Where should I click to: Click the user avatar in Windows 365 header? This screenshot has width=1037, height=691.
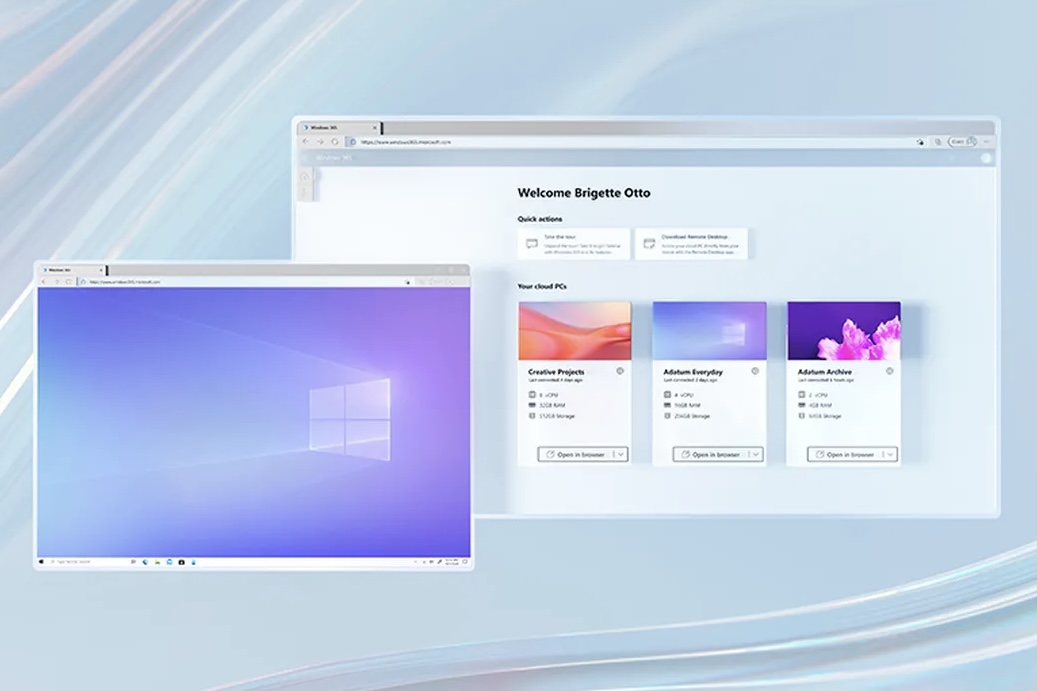(x=986, y=158)
